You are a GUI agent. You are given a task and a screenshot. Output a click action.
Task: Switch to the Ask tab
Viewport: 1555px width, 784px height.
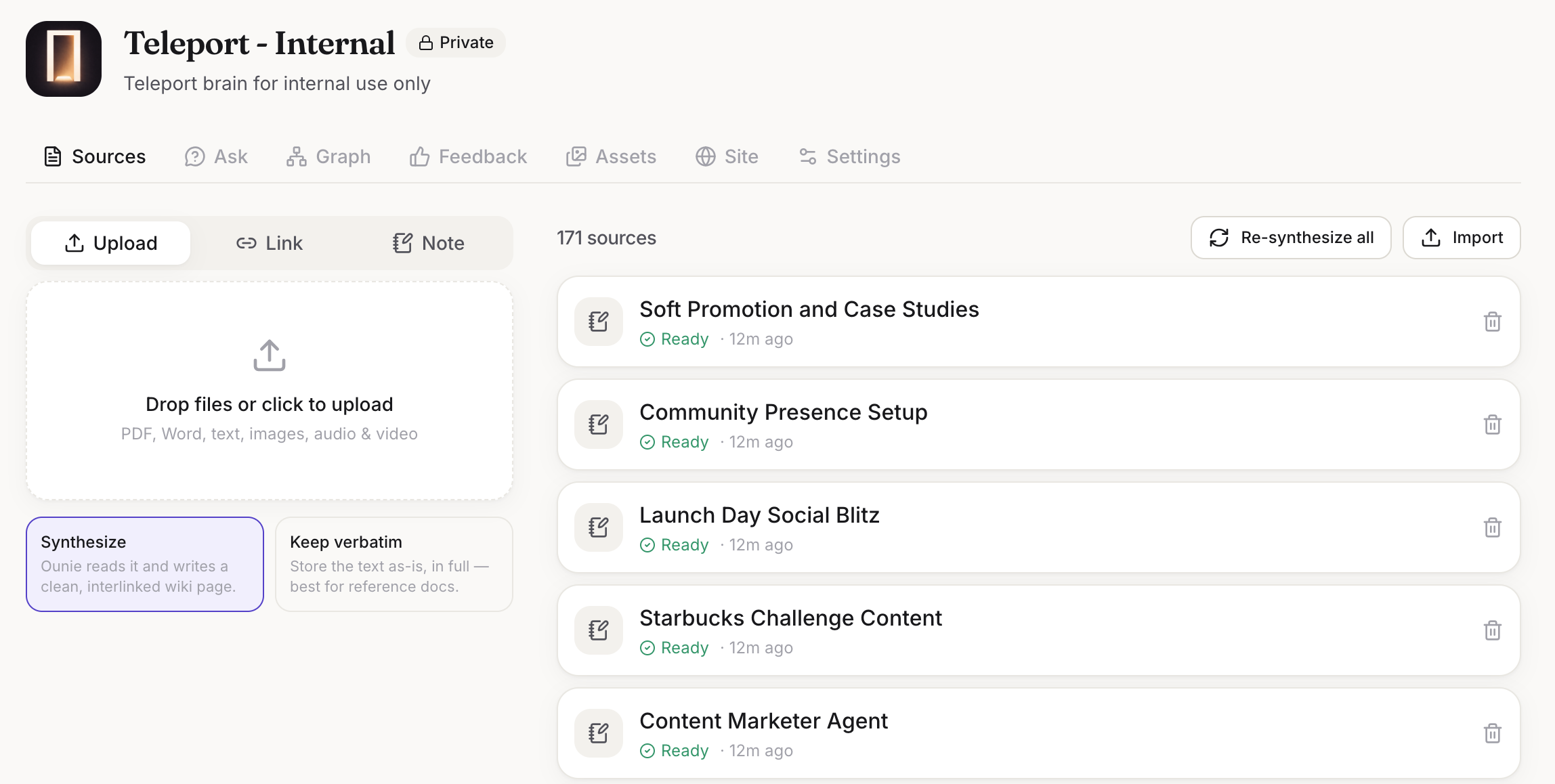(x=216, y=156)
